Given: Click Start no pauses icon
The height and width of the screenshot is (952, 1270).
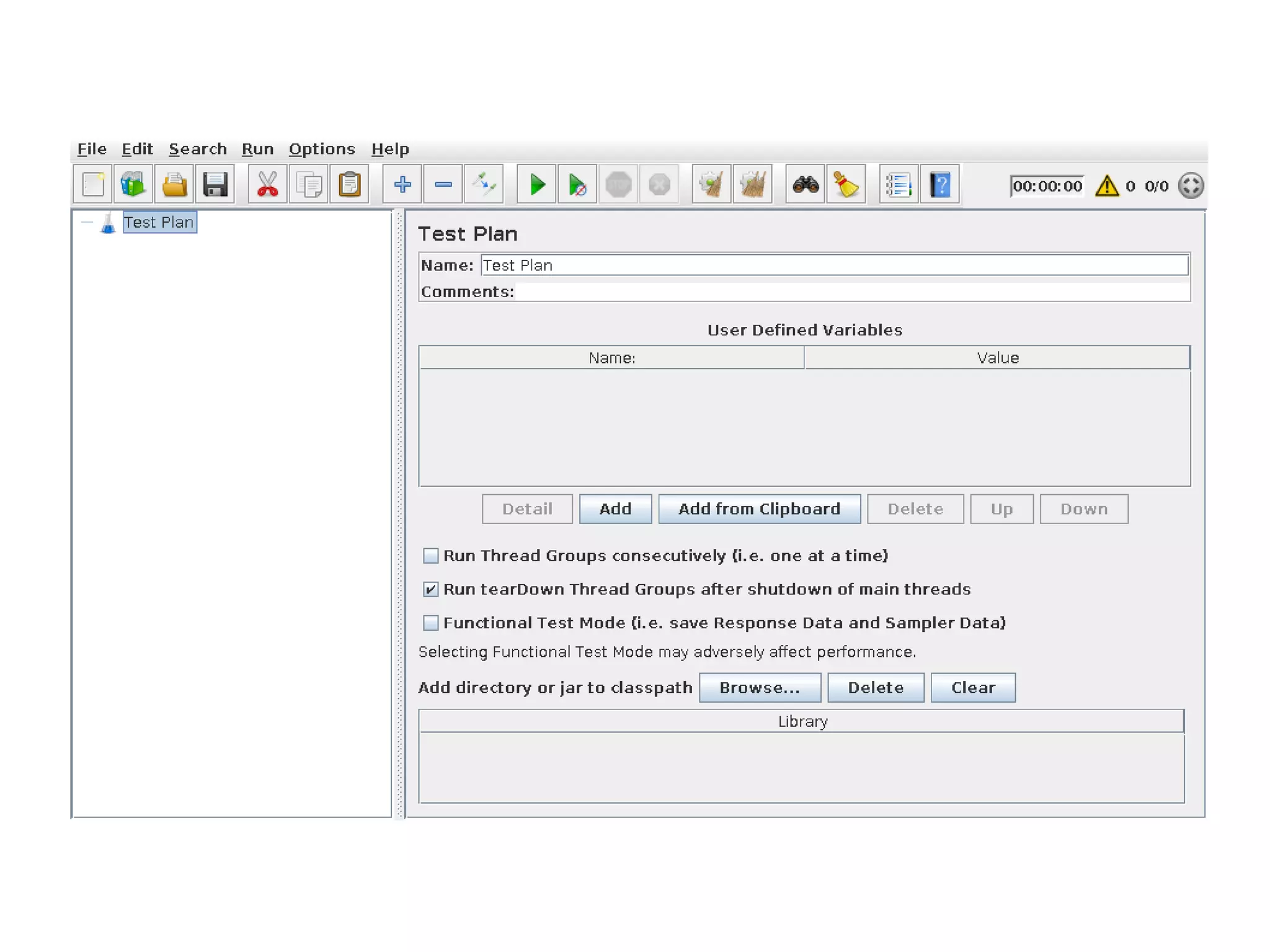Looking at the screenshot, I should pyautogui.click(x=577, y=185).
